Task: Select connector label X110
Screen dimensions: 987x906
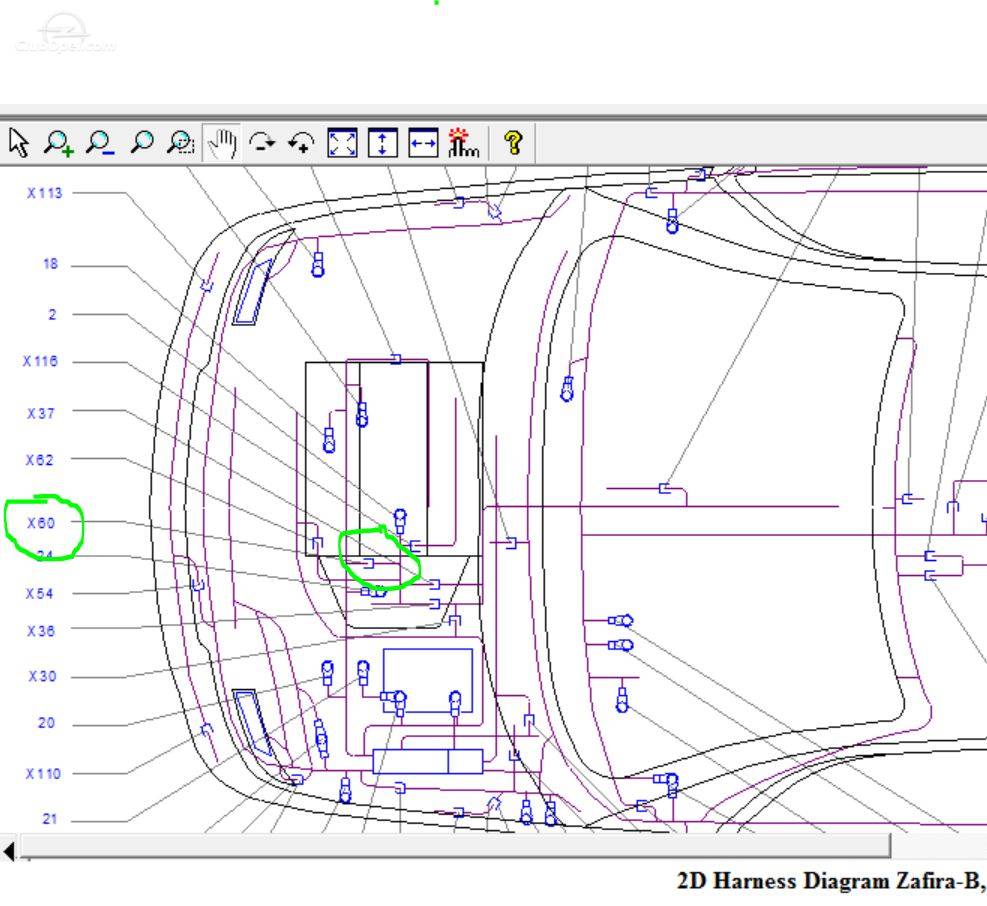Action: click(x=43, y=774)
